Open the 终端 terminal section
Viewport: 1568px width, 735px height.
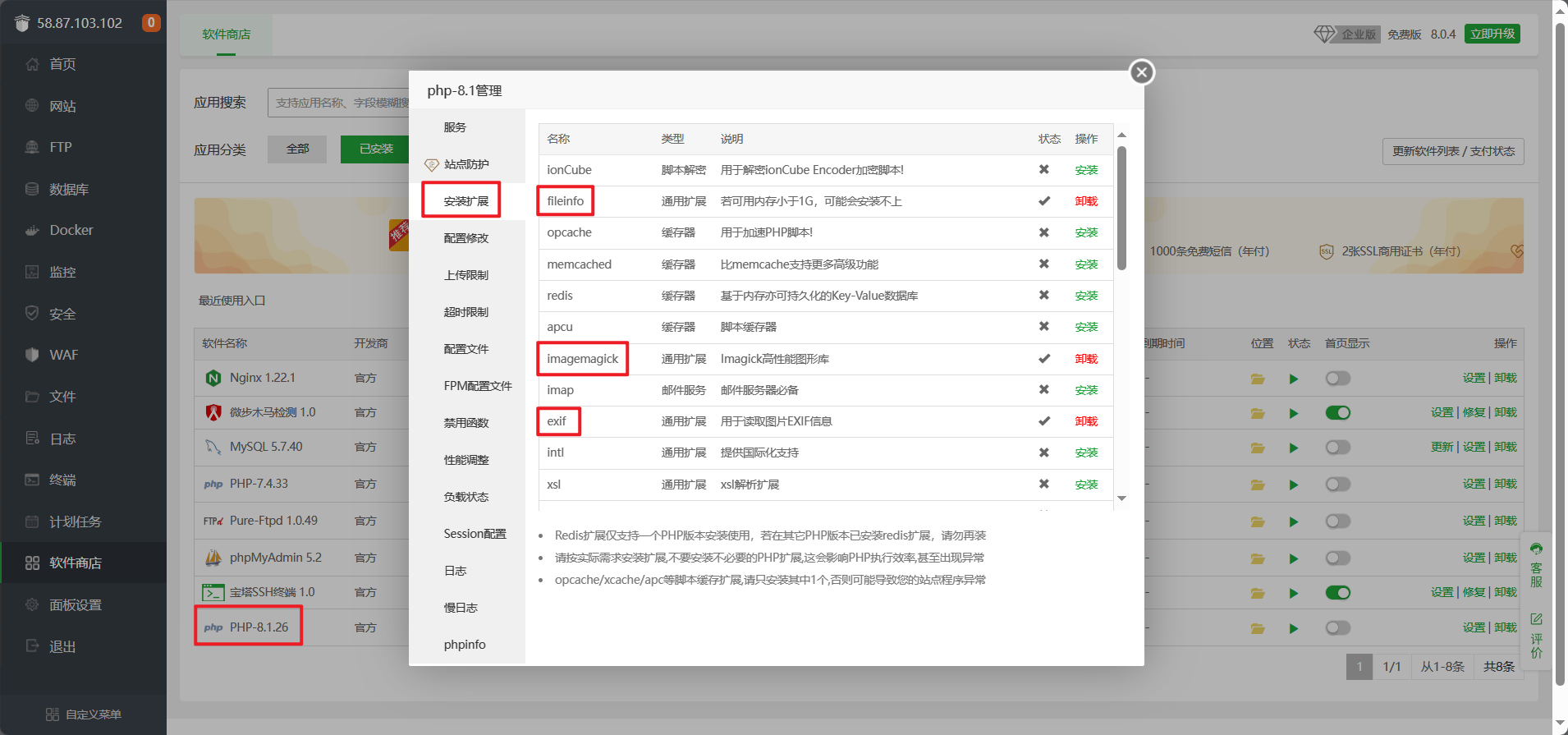tap(62, 480)
